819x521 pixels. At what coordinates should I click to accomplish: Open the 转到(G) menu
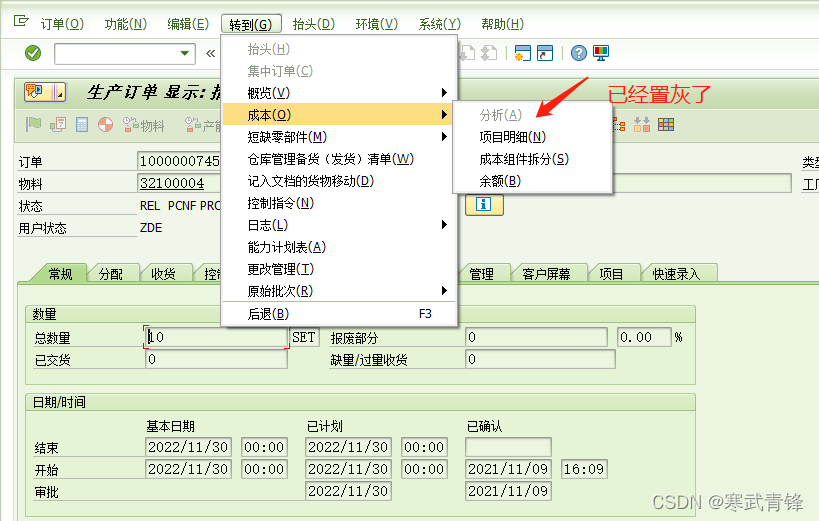tap(251, 24)
